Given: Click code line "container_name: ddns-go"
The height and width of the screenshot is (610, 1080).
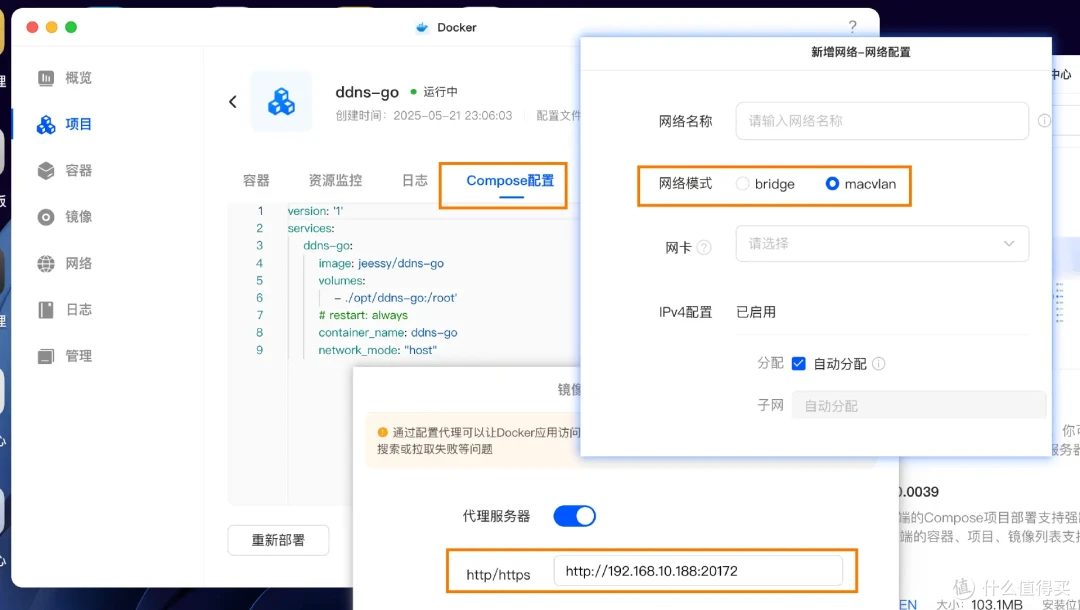Looking at the screenshot, I should coord(388,333).
